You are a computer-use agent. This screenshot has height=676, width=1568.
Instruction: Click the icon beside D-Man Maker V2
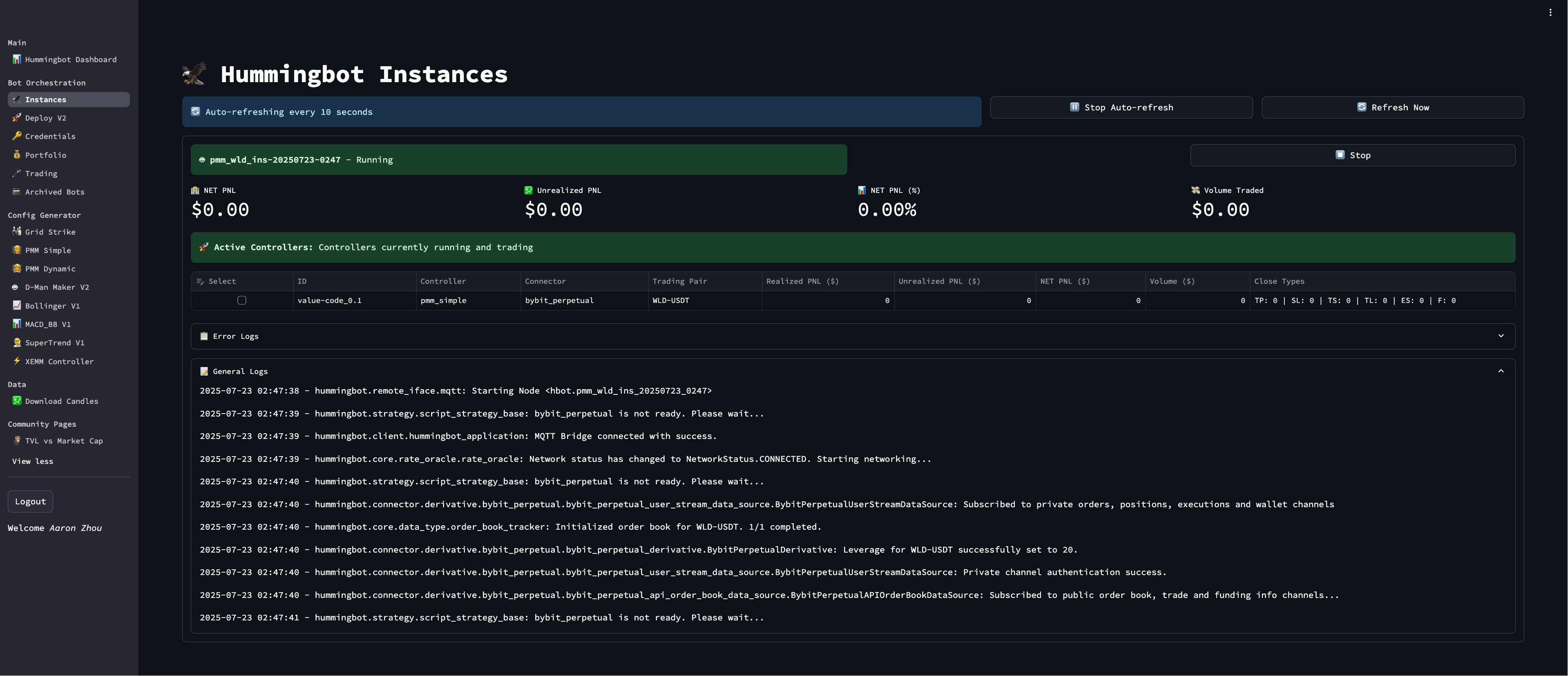click(16, 287)
